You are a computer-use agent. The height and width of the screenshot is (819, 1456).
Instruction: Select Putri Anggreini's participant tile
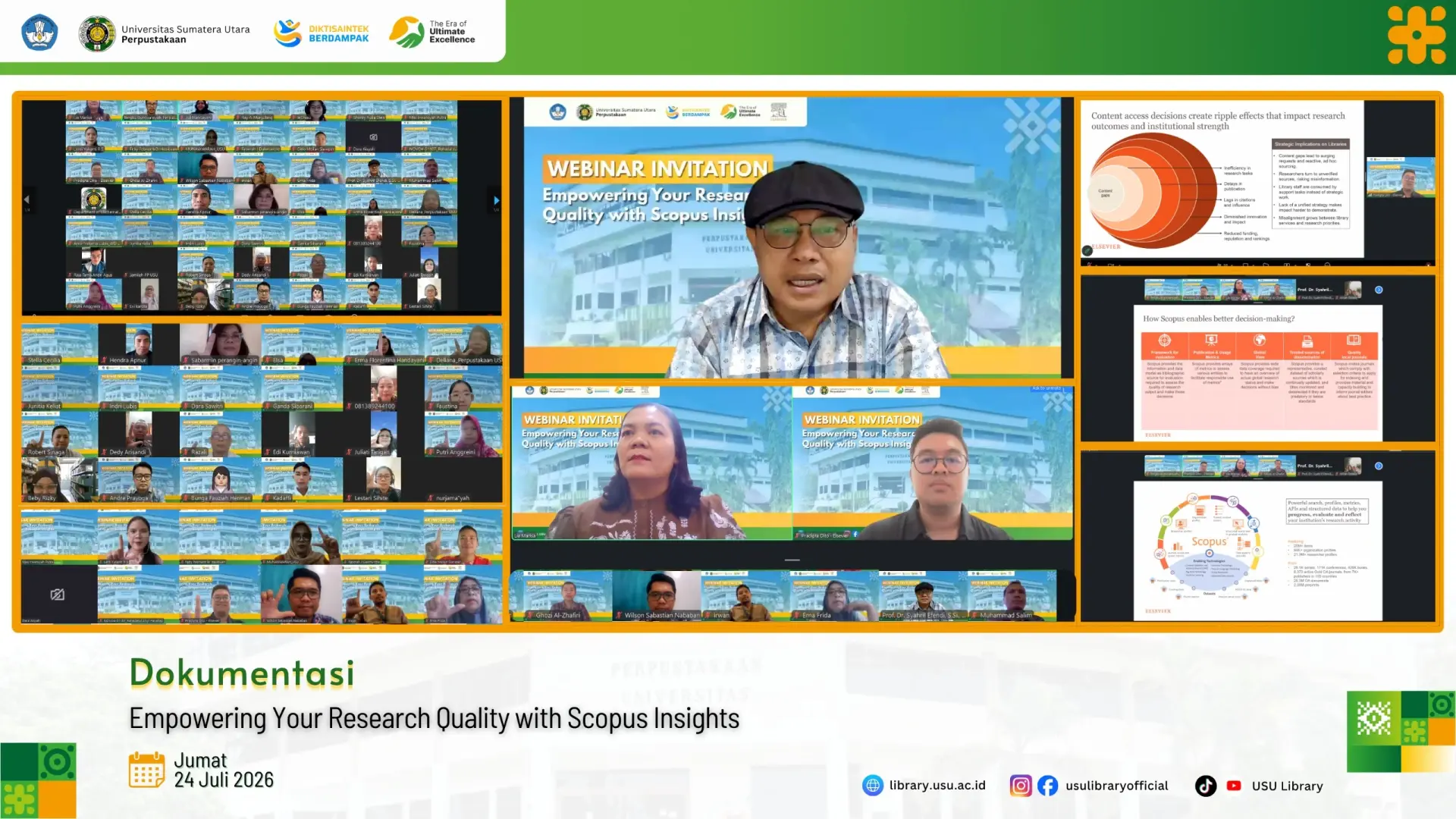463,436
